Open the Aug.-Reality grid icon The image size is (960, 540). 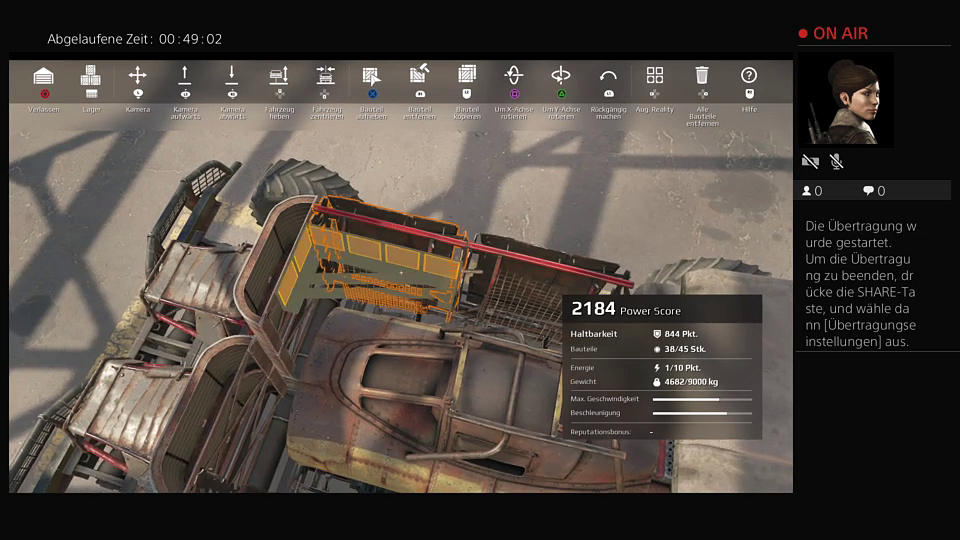(655, 77)
